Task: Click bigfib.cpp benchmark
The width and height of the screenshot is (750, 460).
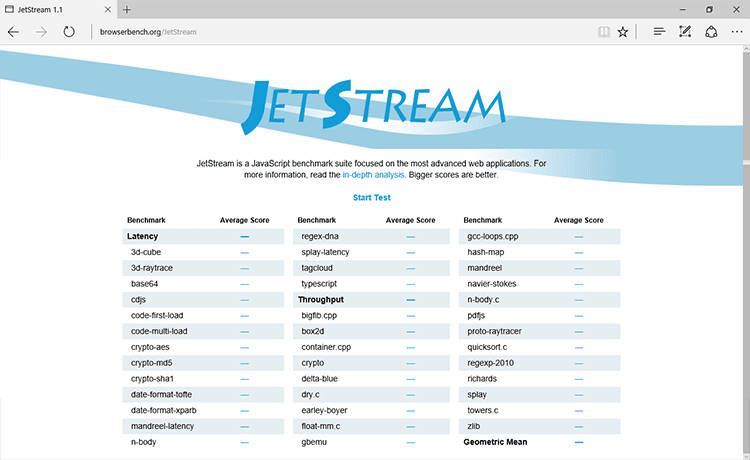Action: click(x=319, y=316)
